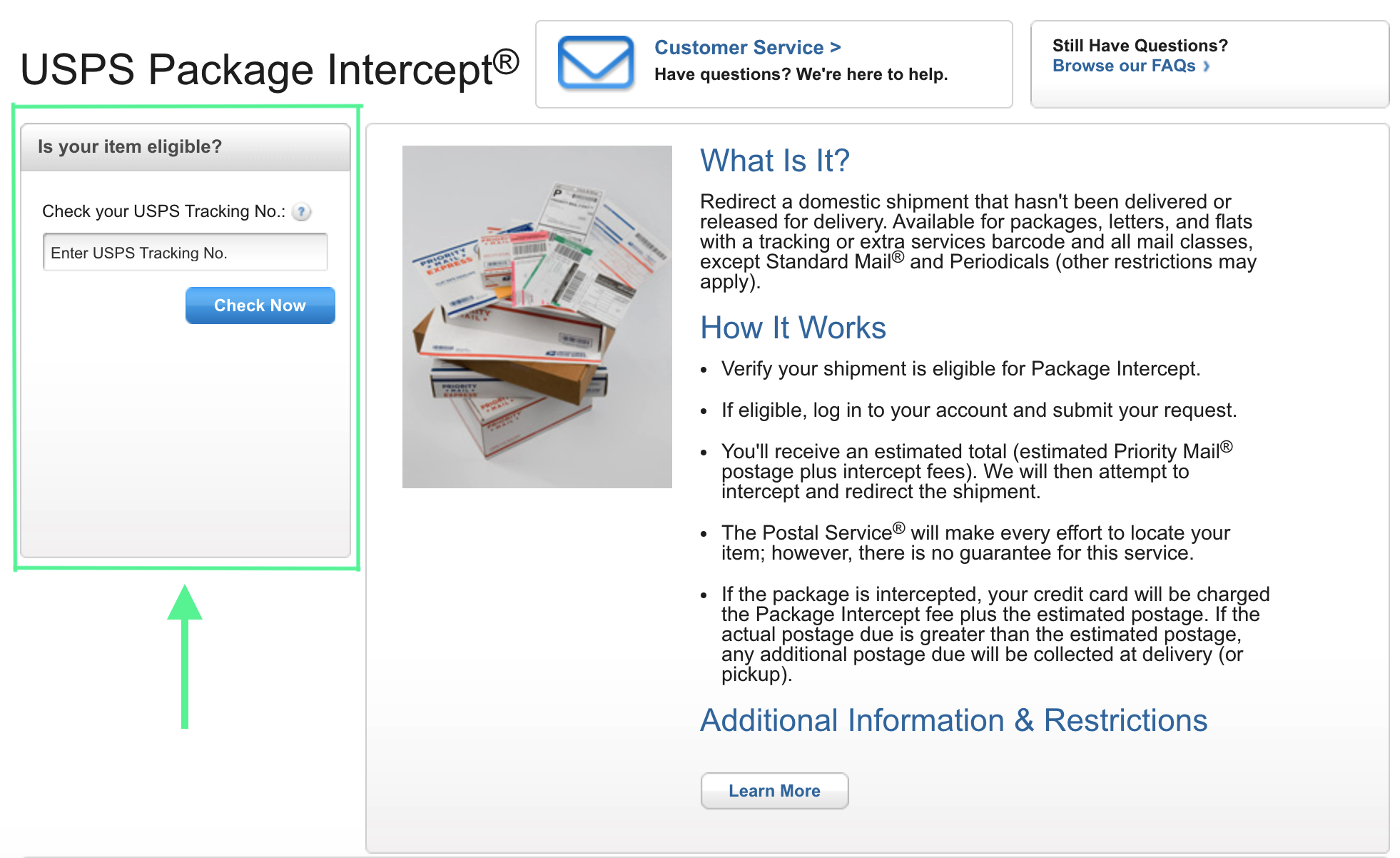The height and width of the screenshot is (858, 1400).
Task: Click the green upward arrow annotation
Action: coord(185,655)
